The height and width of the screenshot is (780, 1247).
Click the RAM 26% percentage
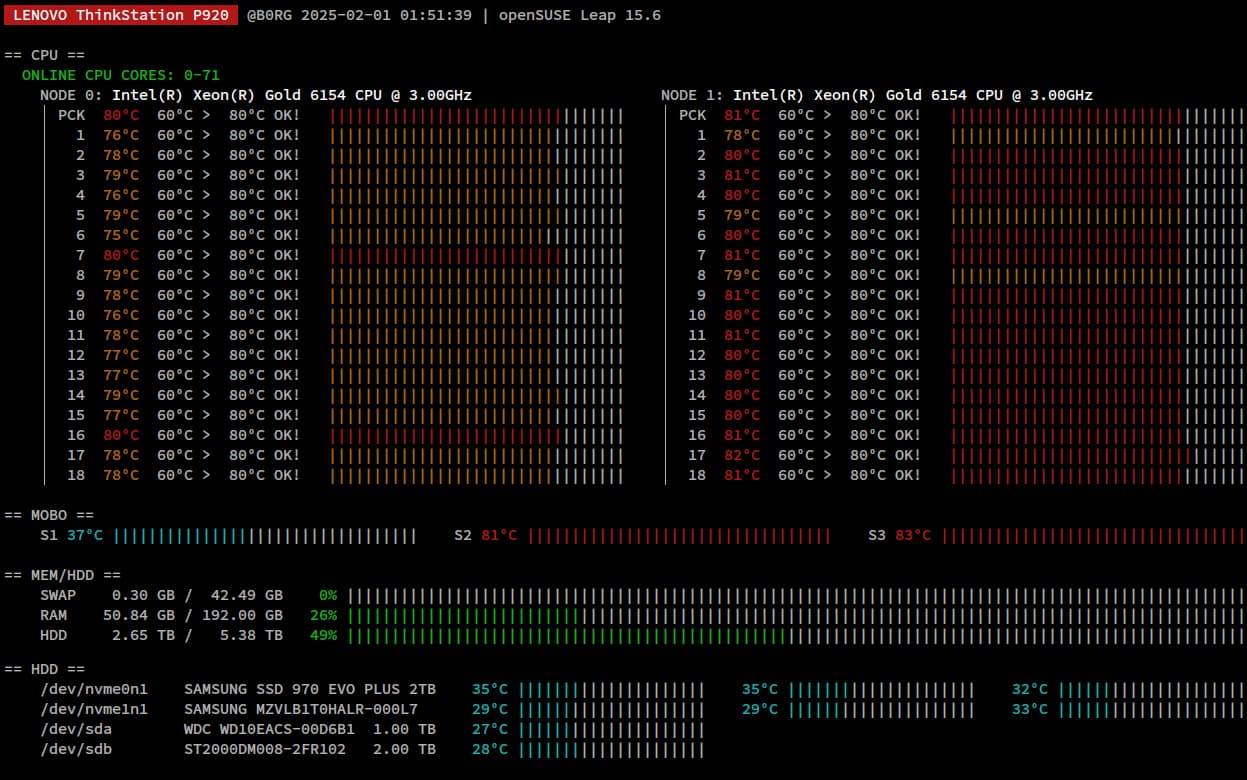pyautogui.click(x=323, y=615)
